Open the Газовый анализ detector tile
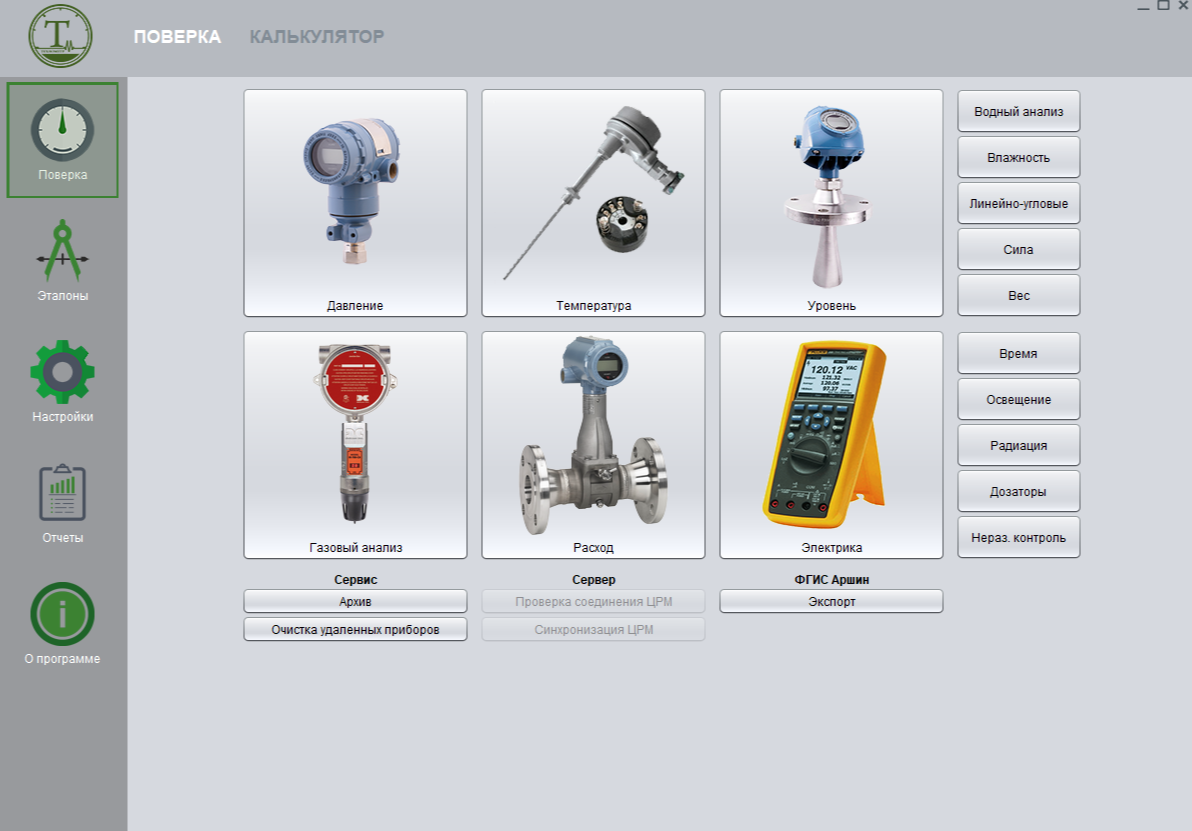 click(355, 445)
